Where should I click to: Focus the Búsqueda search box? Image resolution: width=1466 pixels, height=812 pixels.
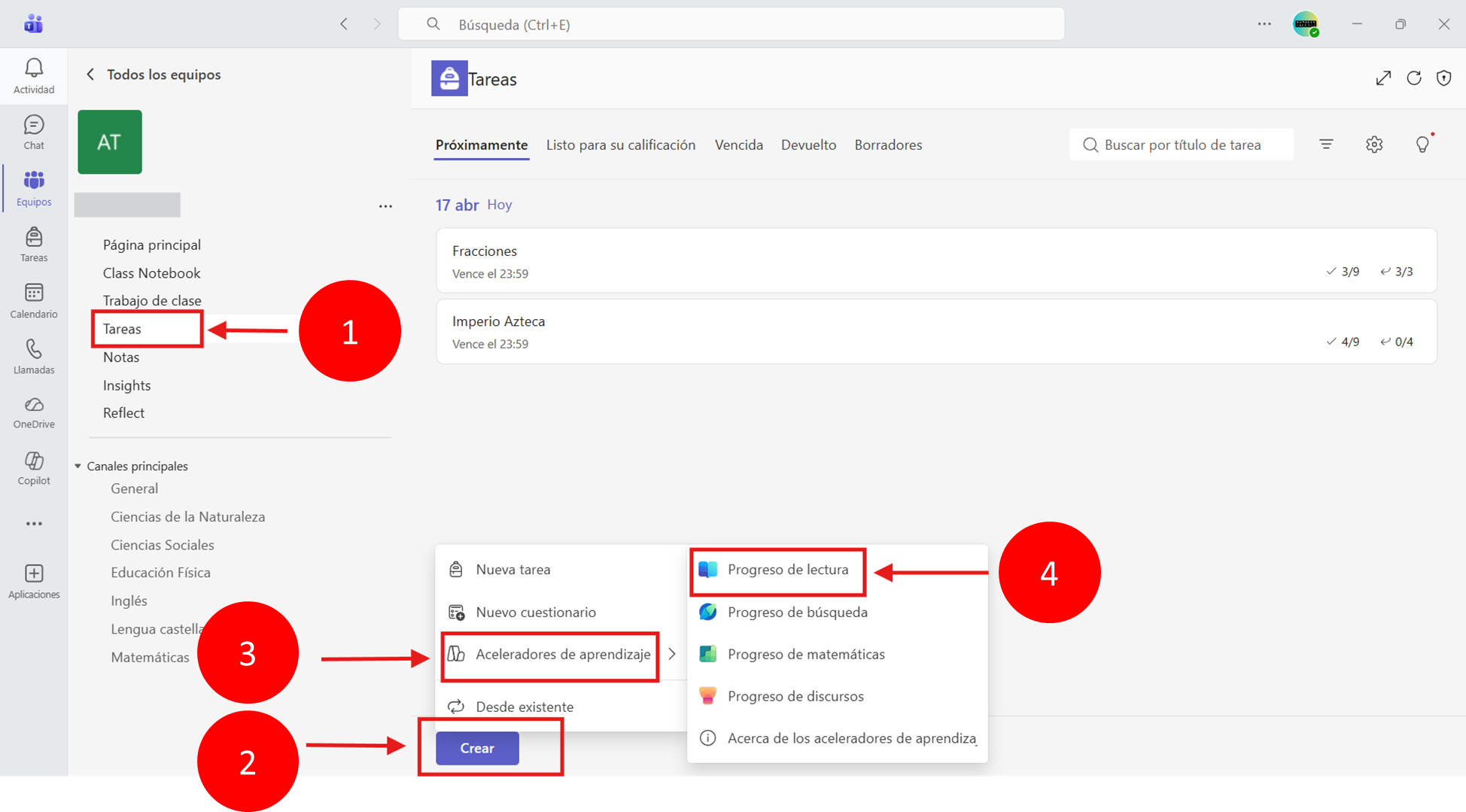[731, 24]
